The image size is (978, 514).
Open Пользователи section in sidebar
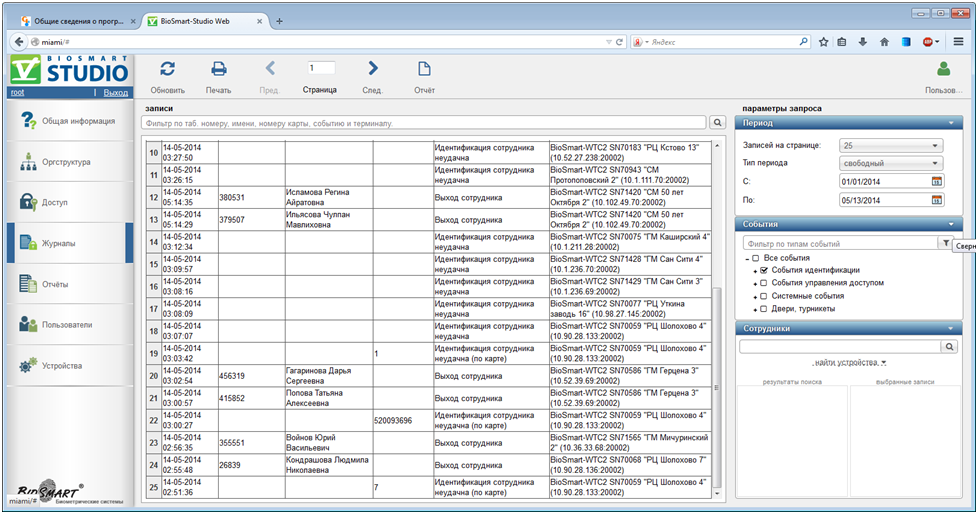(x=70, y=324)
